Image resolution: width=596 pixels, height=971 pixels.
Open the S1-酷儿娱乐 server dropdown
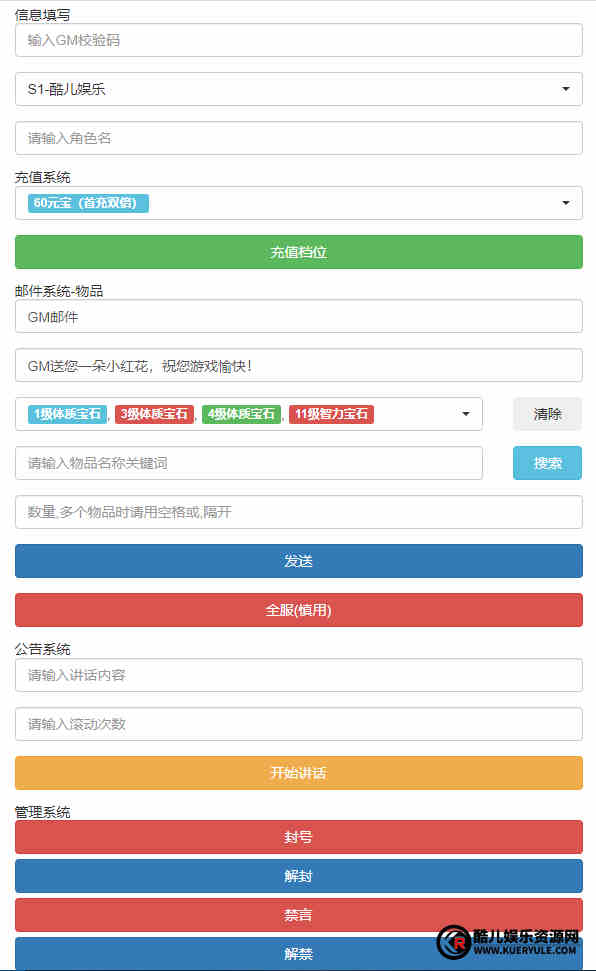click(298, 89)
